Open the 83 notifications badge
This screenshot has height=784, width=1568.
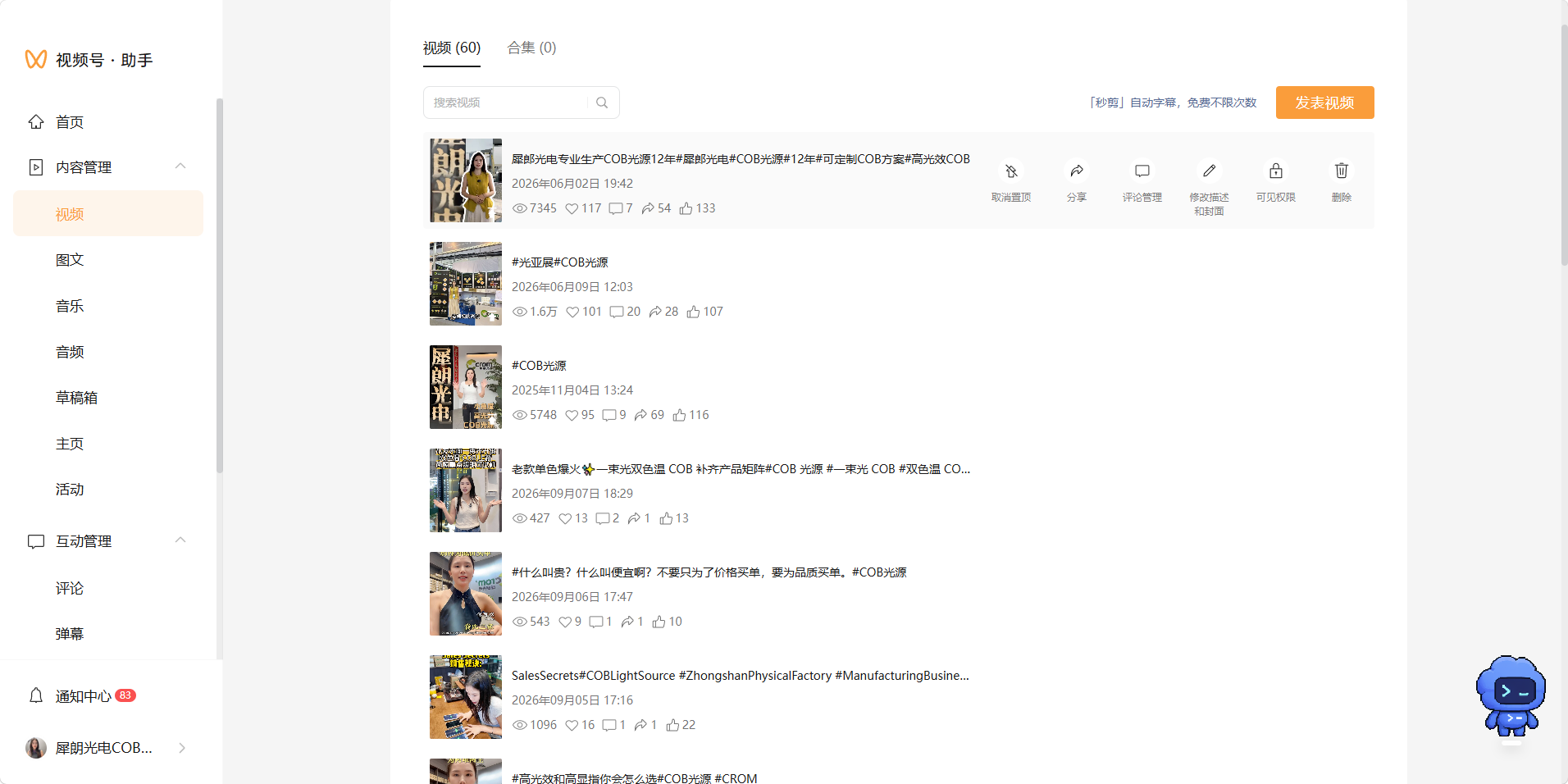tap(125, 695)
